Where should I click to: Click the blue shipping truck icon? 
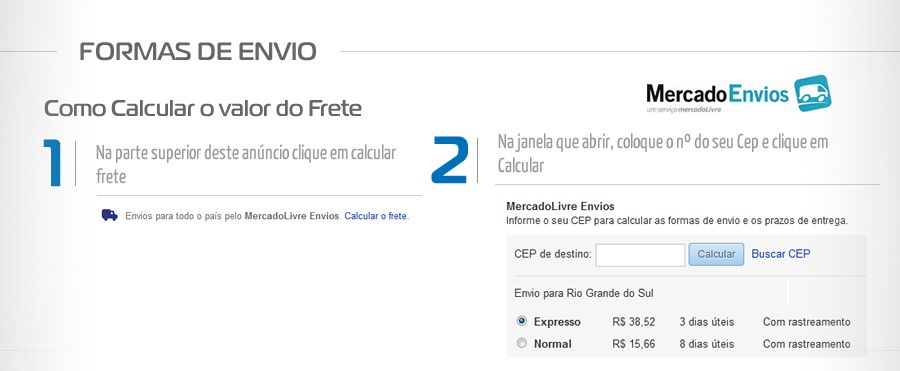click(110, 215)
